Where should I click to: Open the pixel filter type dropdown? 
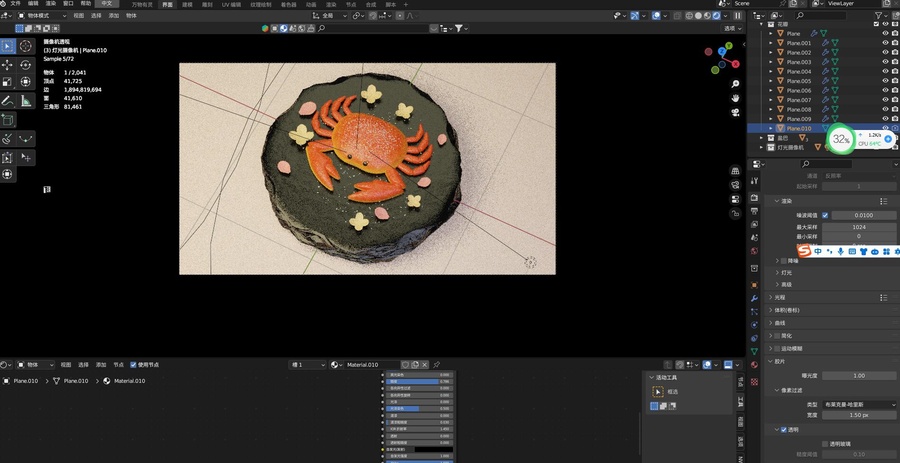(x=859, y=404)
